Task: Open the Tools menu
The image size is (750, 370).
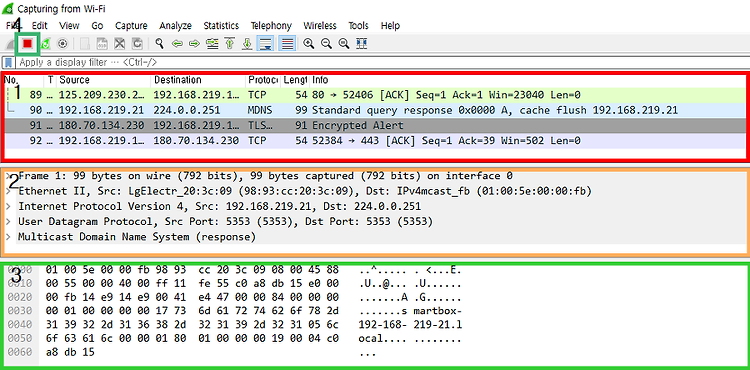Action: pos(358,26)
